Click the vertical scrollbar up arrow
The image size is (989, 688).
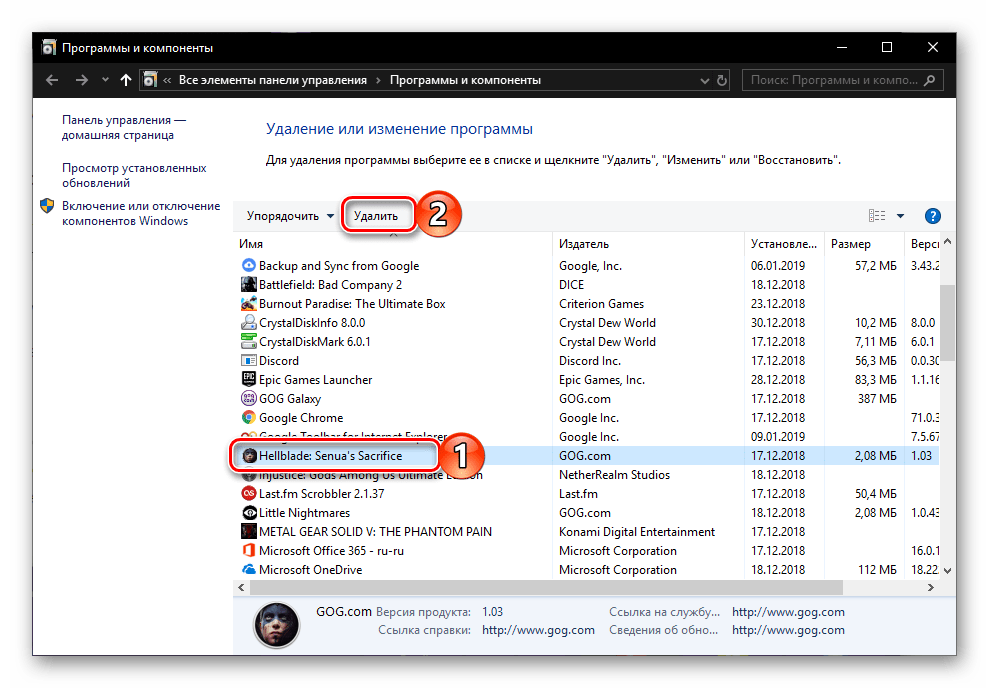point(947,242)
